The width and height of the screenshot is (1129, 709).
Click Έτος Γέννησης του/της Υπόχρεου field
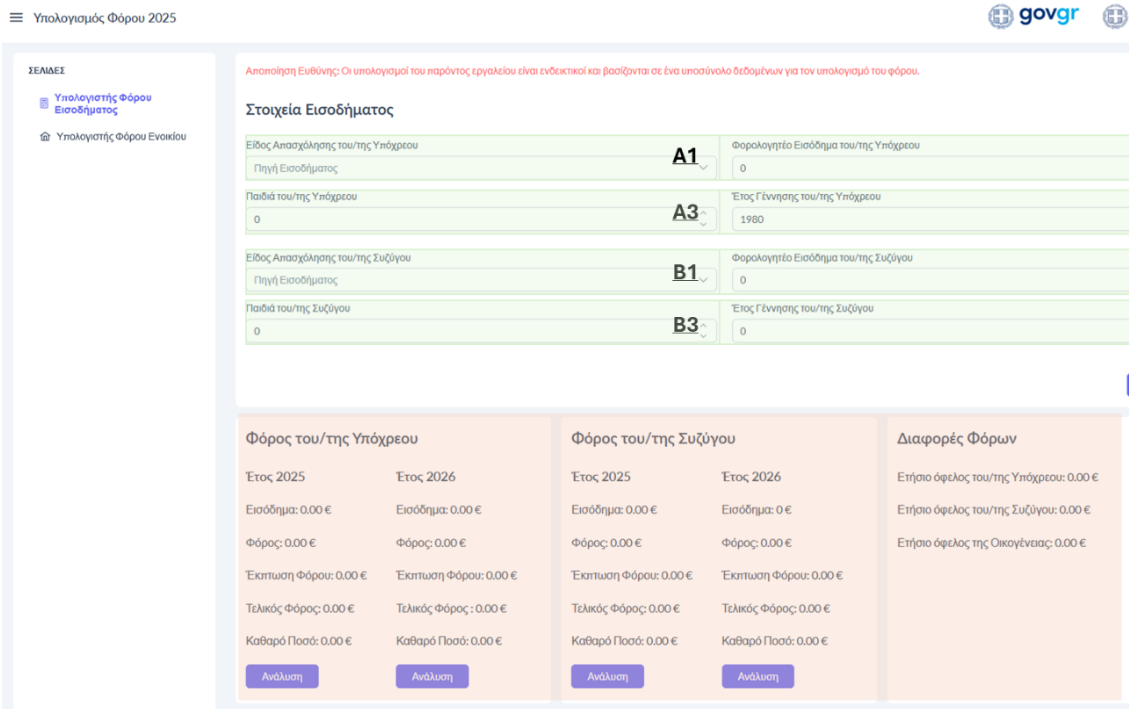point(930,218)
